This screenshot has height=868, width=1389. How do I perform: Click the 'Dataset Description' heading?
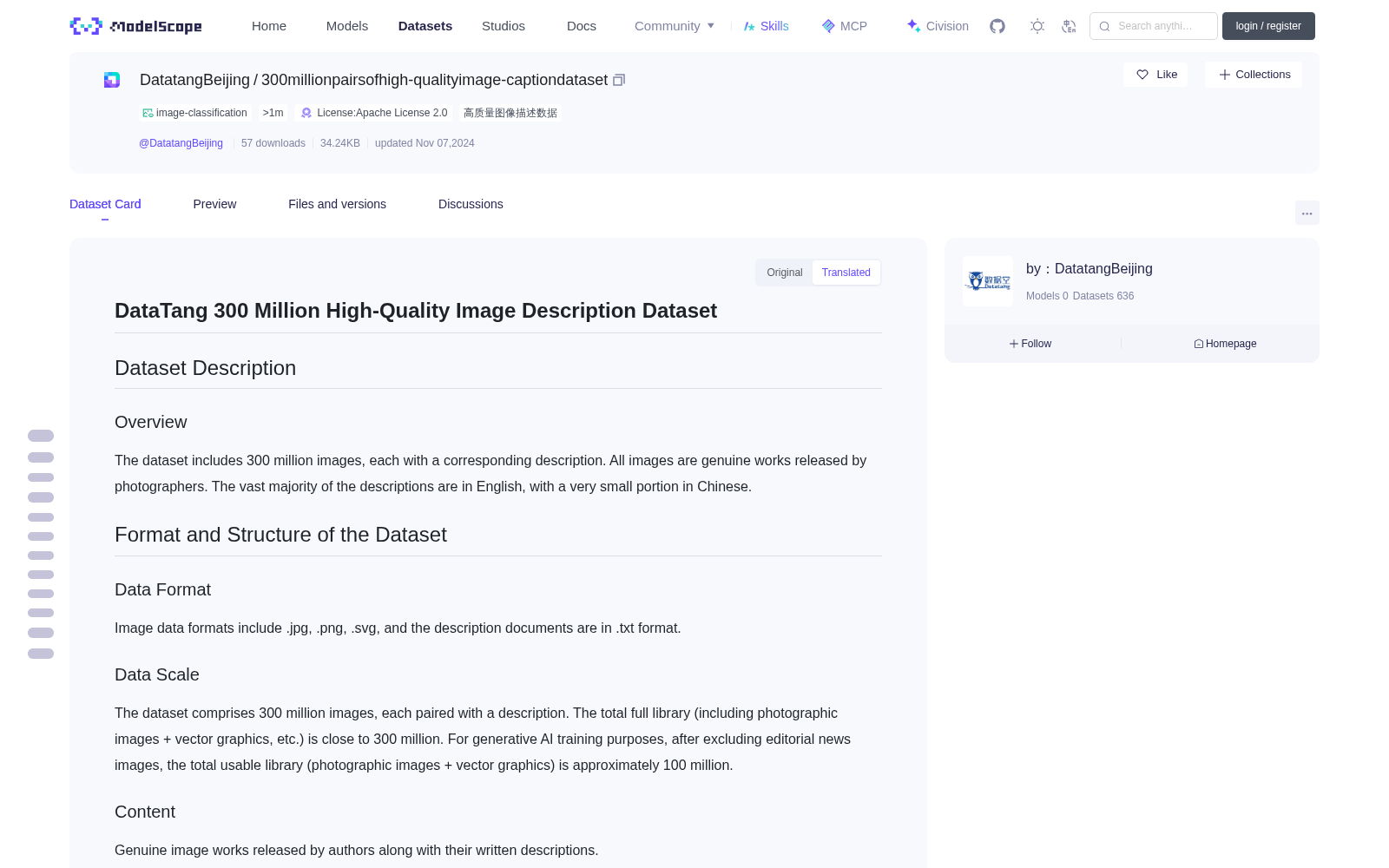click(x=205, y=368)
